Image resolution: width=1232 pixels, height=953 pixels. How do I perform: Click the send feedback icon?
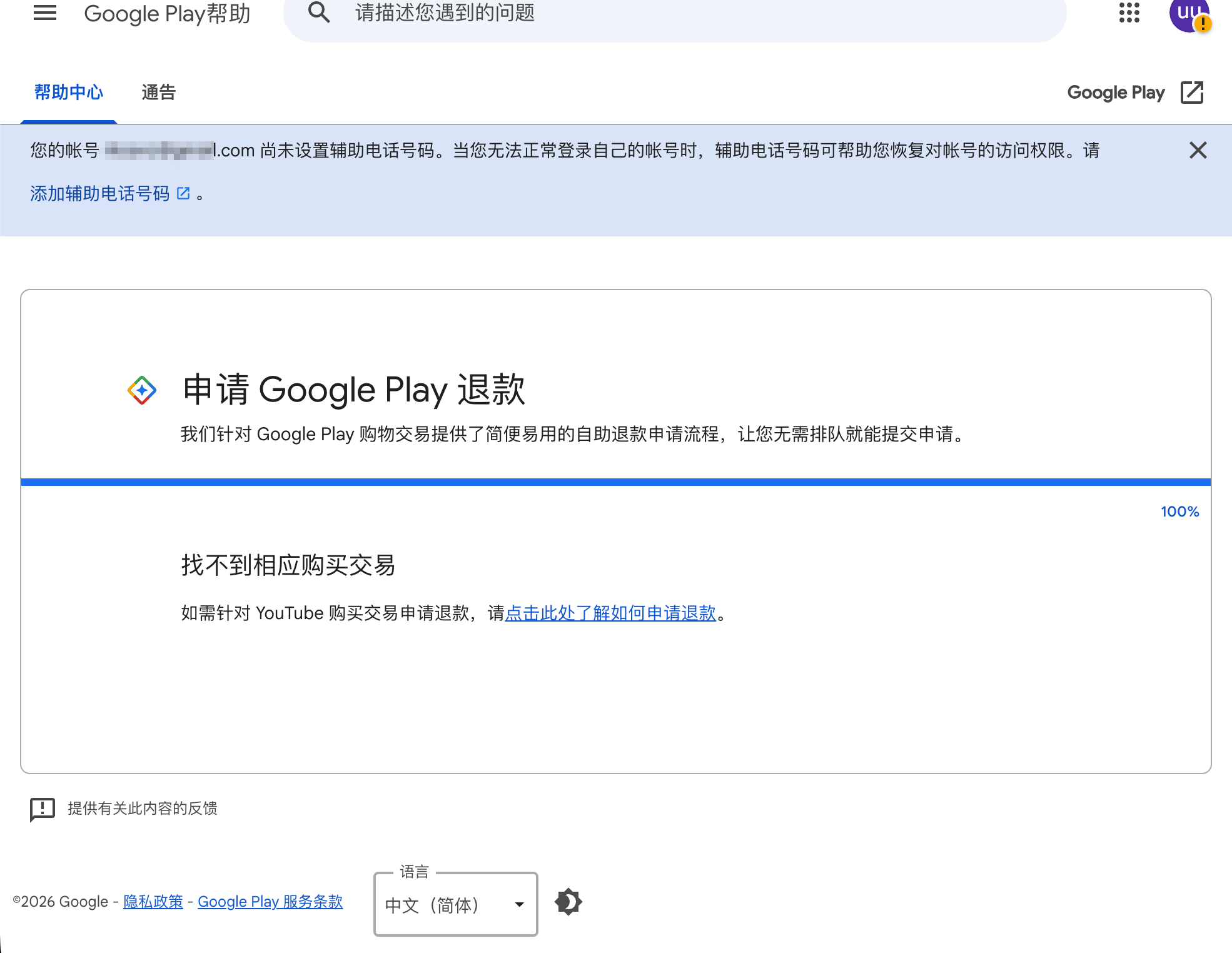click(43, 809)
